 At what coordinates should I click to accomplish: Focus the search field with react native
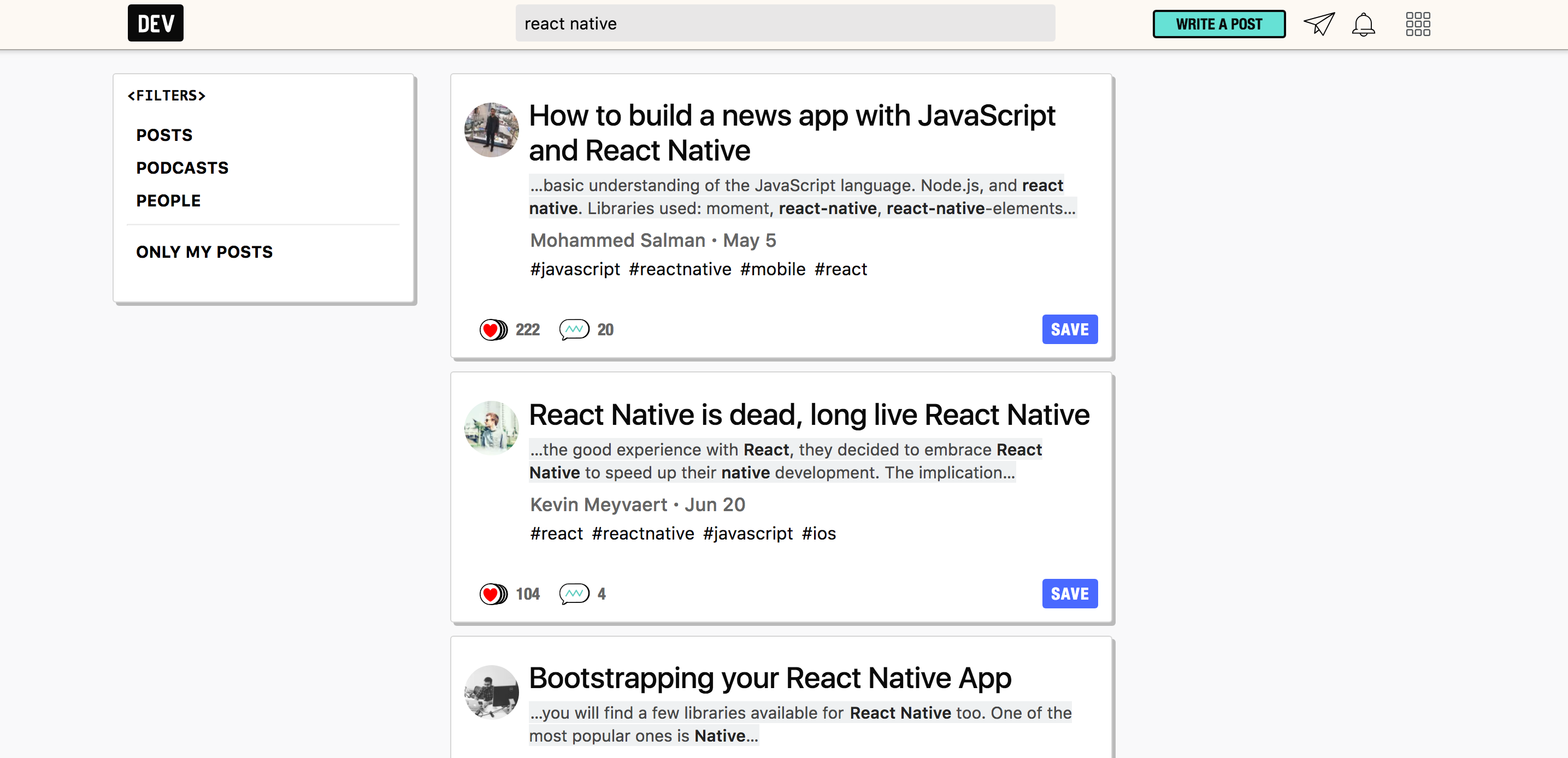(x=785, y=23)
